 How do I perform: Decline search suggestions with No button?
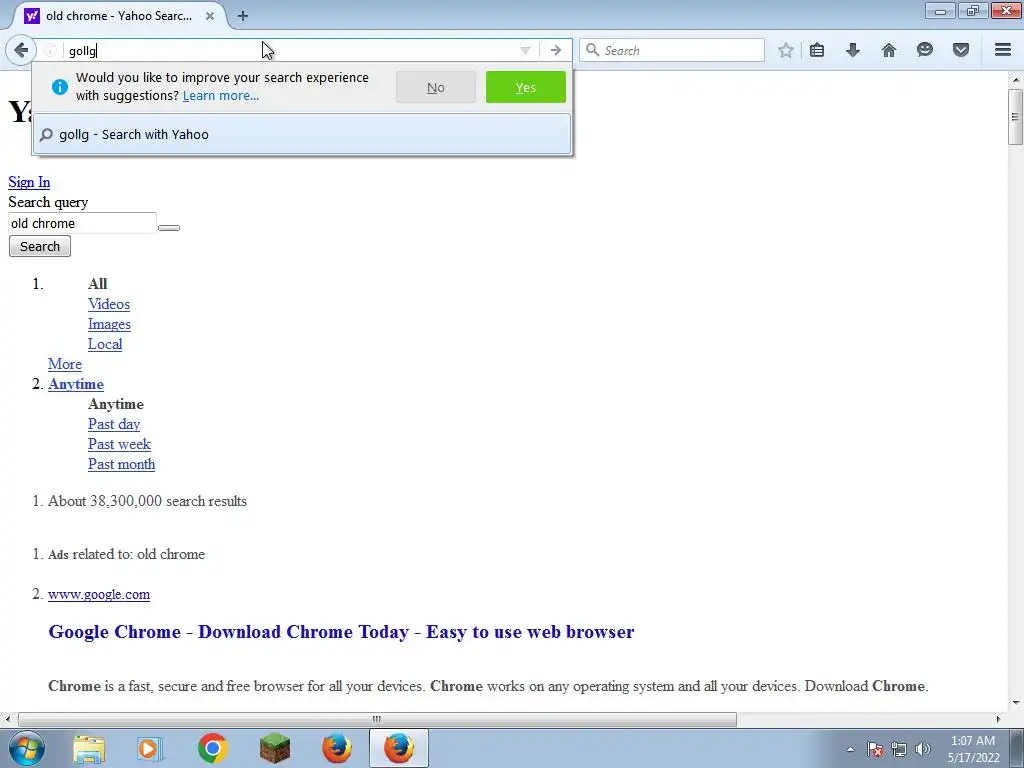pos(436,88)
